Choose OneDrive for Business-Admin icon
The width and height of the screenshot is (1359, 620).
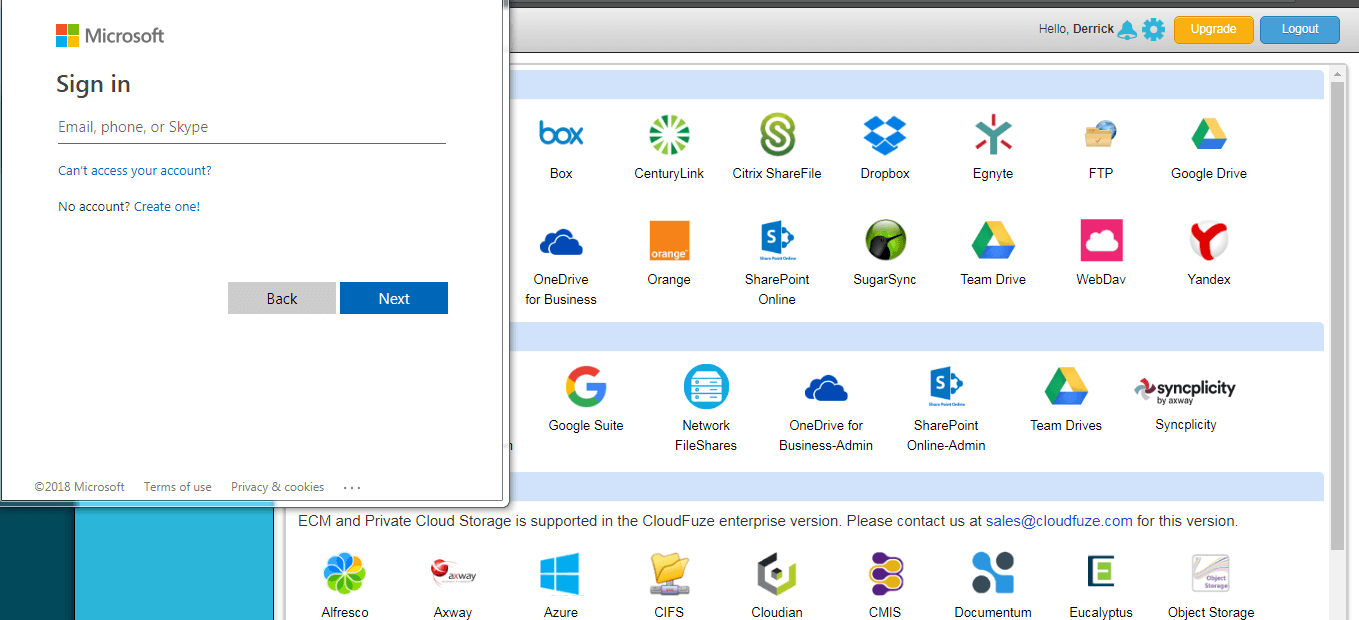point(826,387)
